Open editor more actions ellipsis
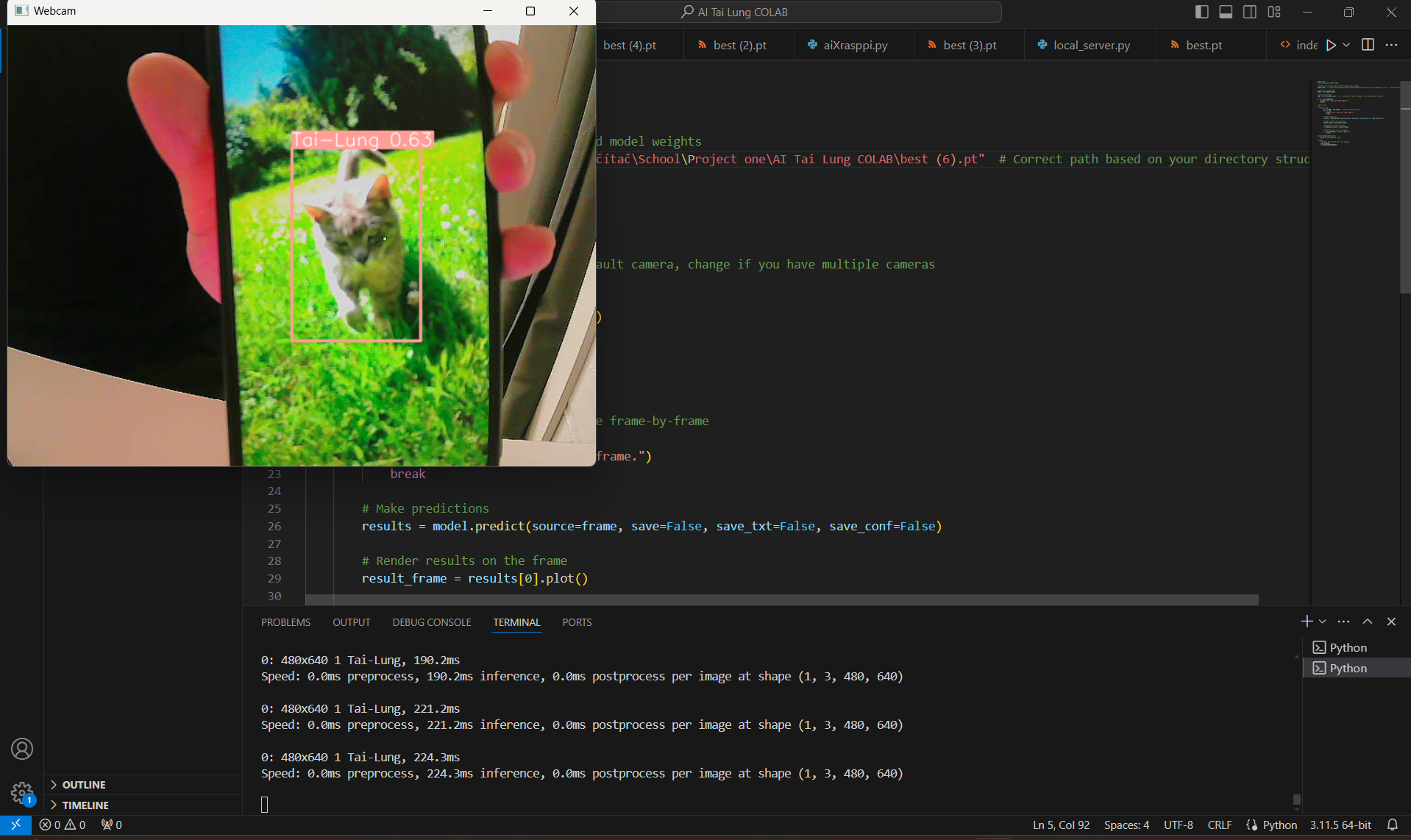This screenshot has height=840, width=1411. 1391,45
